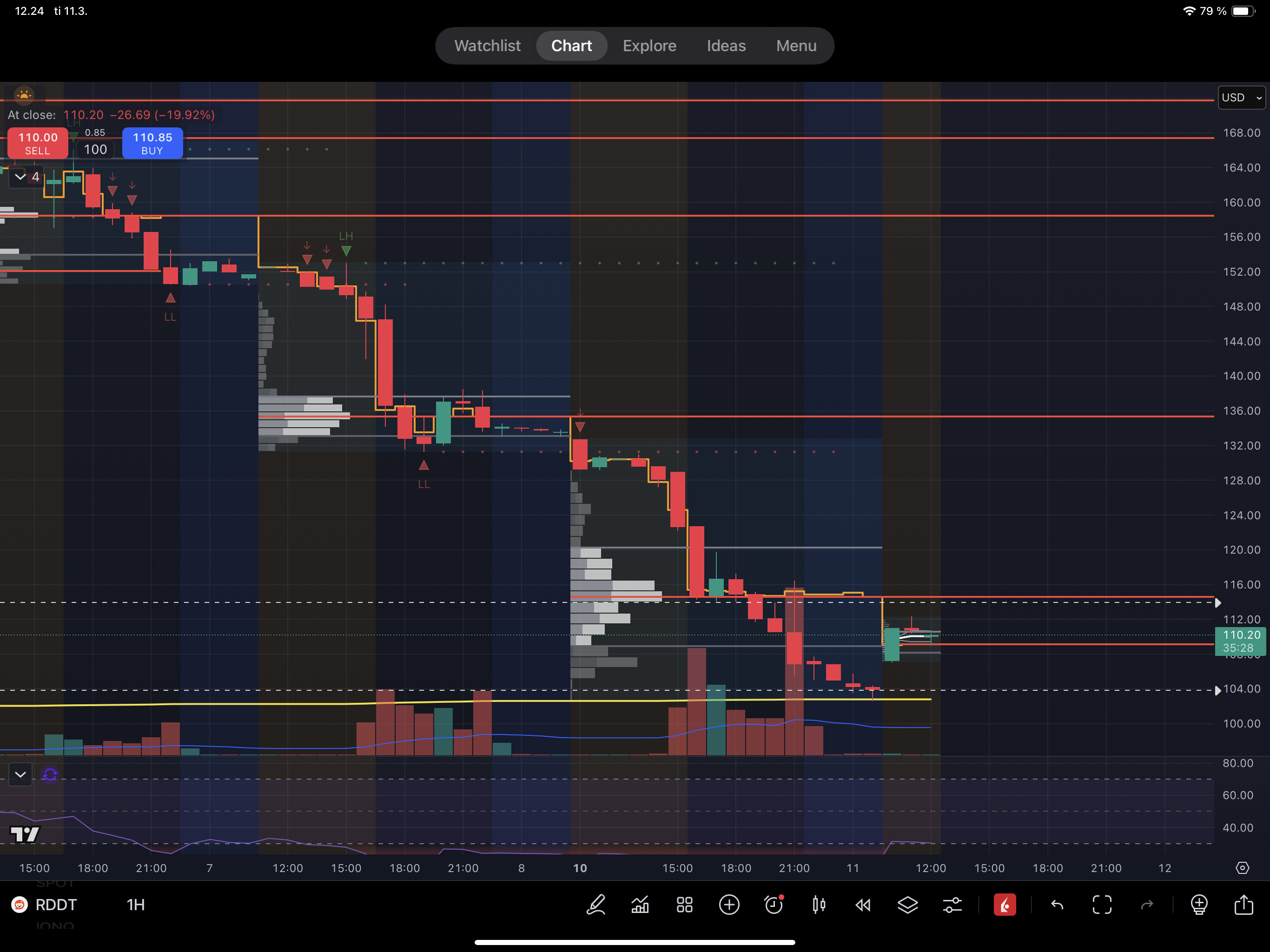
Task: Open the layout grid selector
Action: point(684,905)
